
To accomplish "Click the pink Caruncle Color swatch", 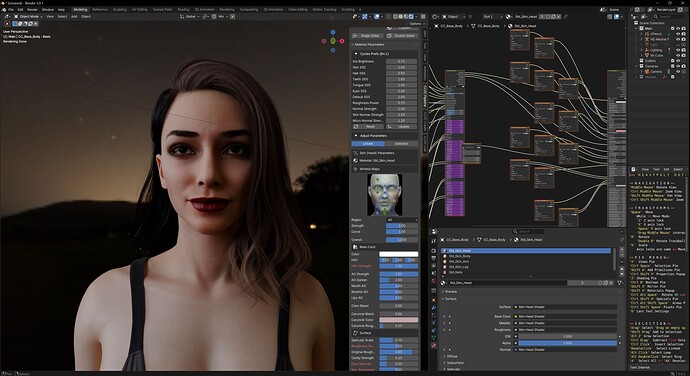I will coord(398,320).
